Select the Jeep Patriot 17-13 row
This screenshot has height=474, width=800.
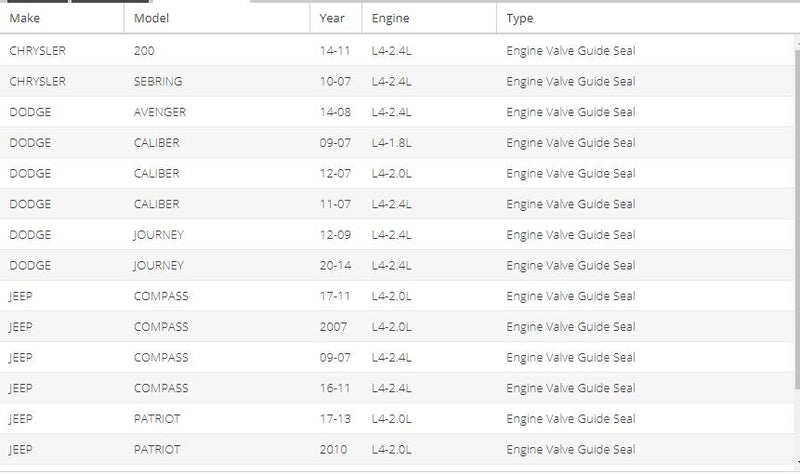(x=397, y=418)
